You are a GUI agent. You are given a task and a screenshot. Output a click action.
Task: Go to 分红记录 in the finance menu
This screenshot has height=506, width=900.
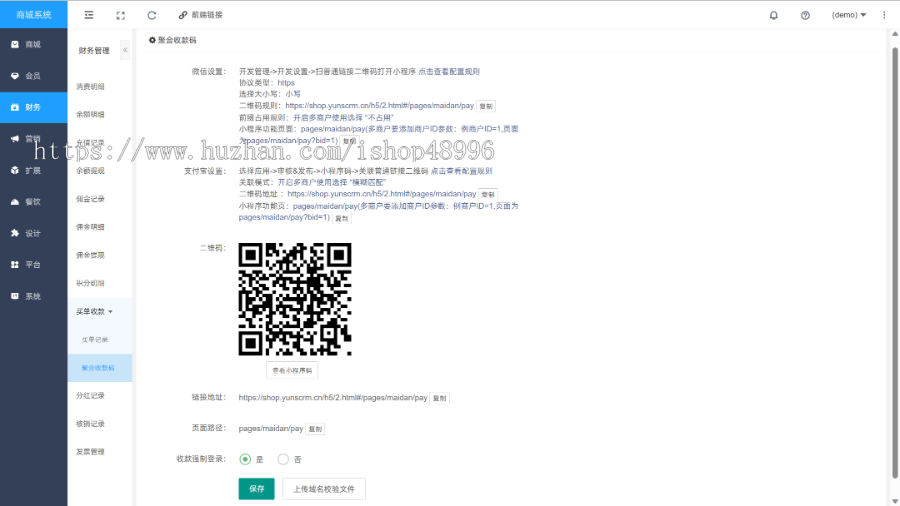click(90, 396)
